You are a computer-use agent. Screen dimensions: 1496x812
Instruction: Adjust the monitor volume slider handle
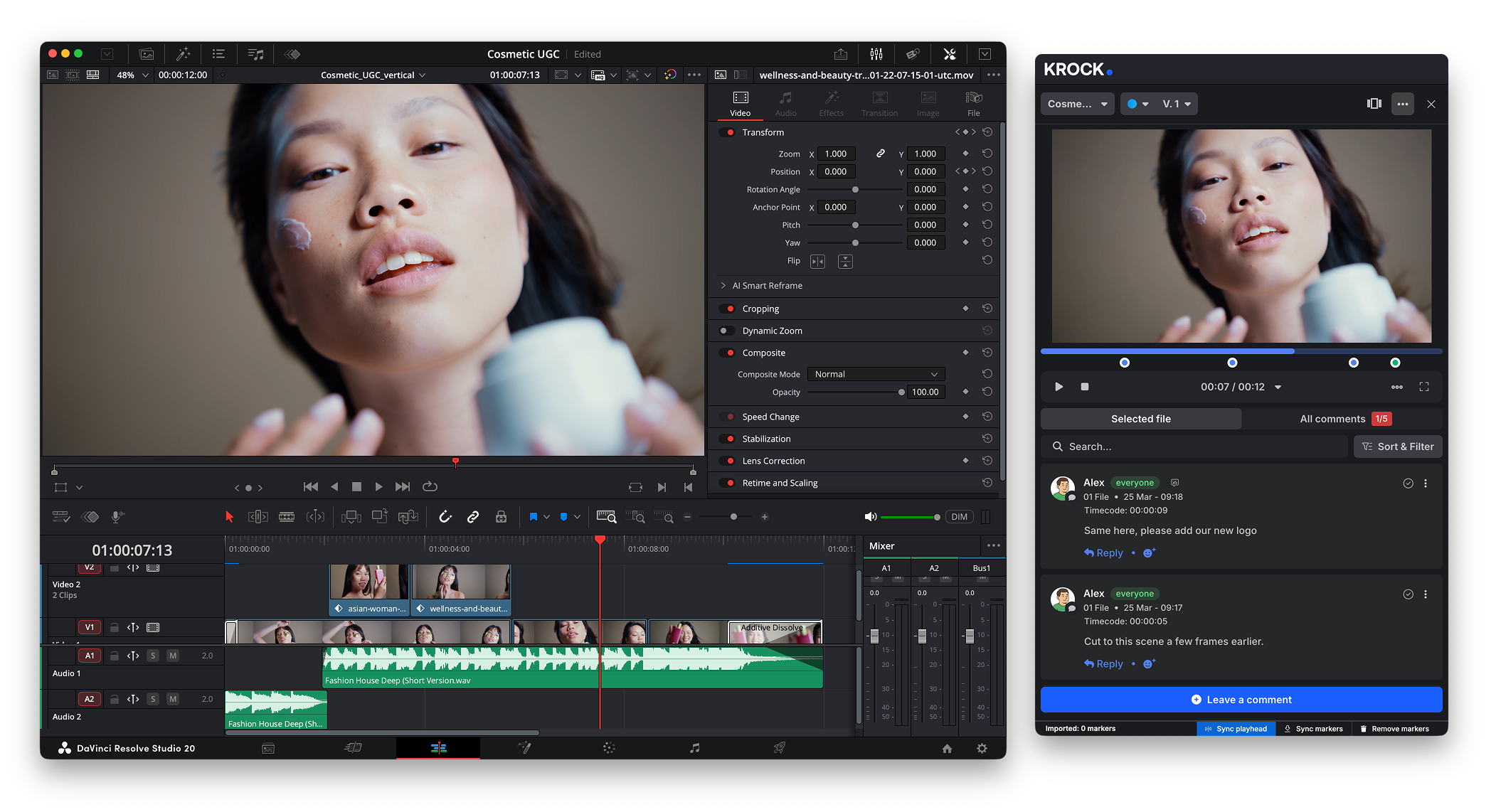pyautogui.click(x=937, y=517)
